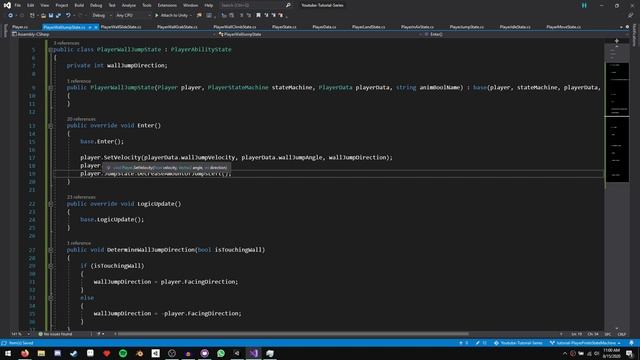Image resolution: width=640 pixels, height=360 pixels.
Task: Click the Navigate Backward toolbar icon
Action: (11, 16)
